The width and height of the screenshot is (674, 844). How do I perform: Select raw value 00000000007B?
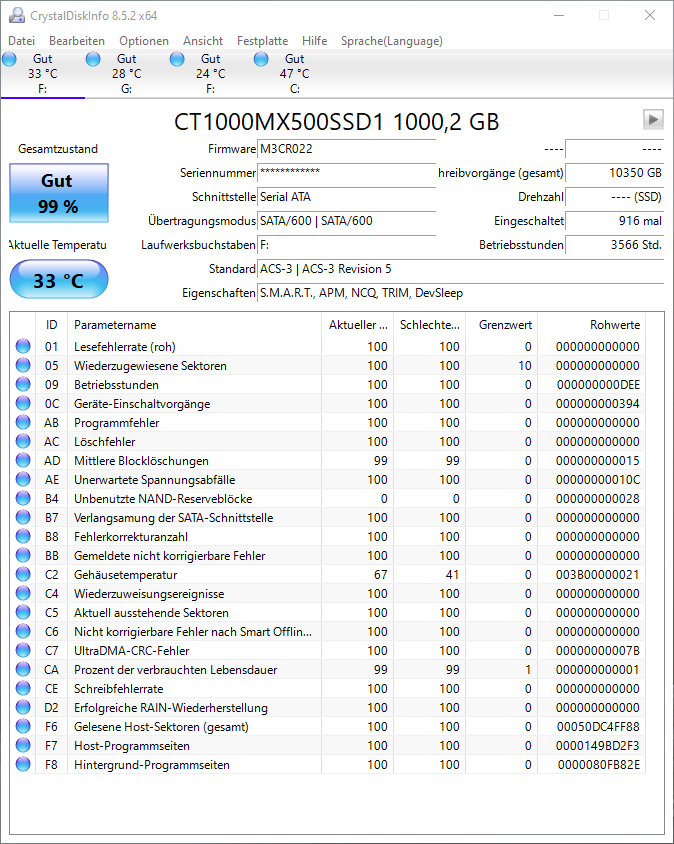point(598,651)
